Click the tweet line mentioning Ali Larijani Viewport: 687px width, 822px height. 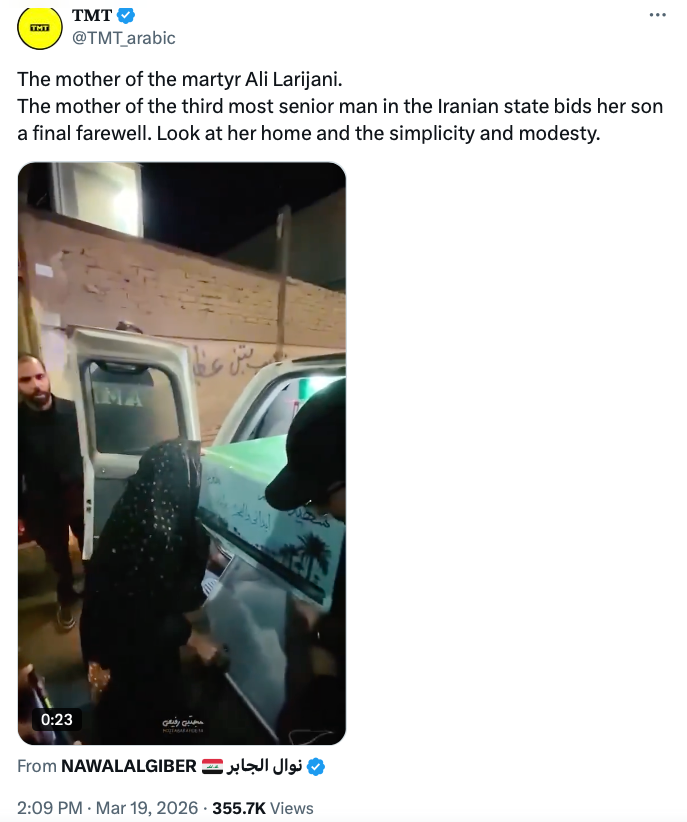tap(180, 79)
